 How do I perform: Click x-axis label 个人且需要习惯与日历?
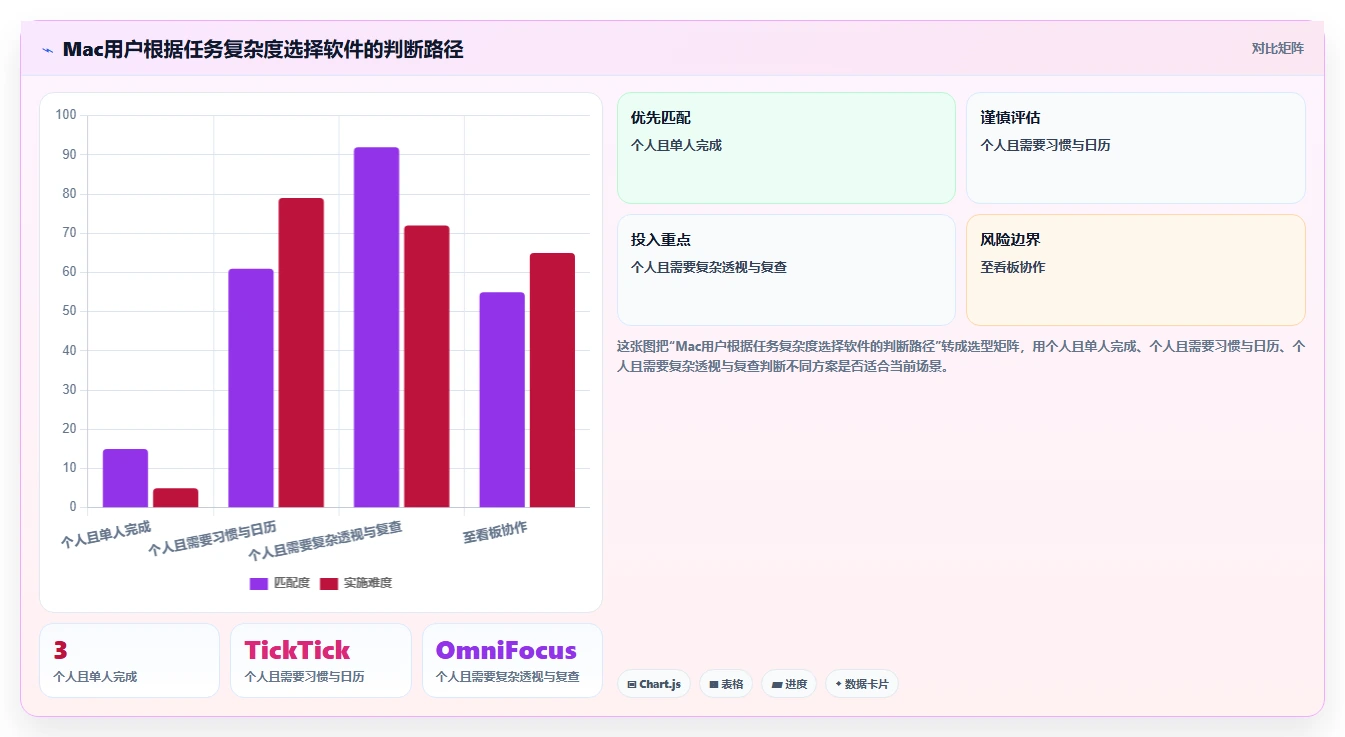(x=212, y=538)
